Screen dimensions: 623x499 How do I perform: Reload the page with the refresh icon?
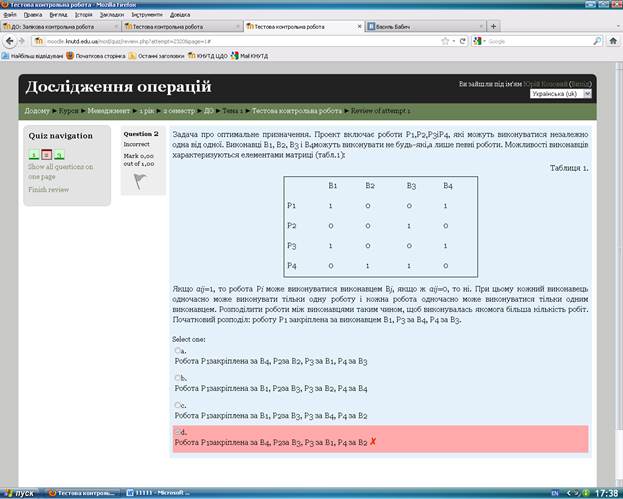(462, 41)
